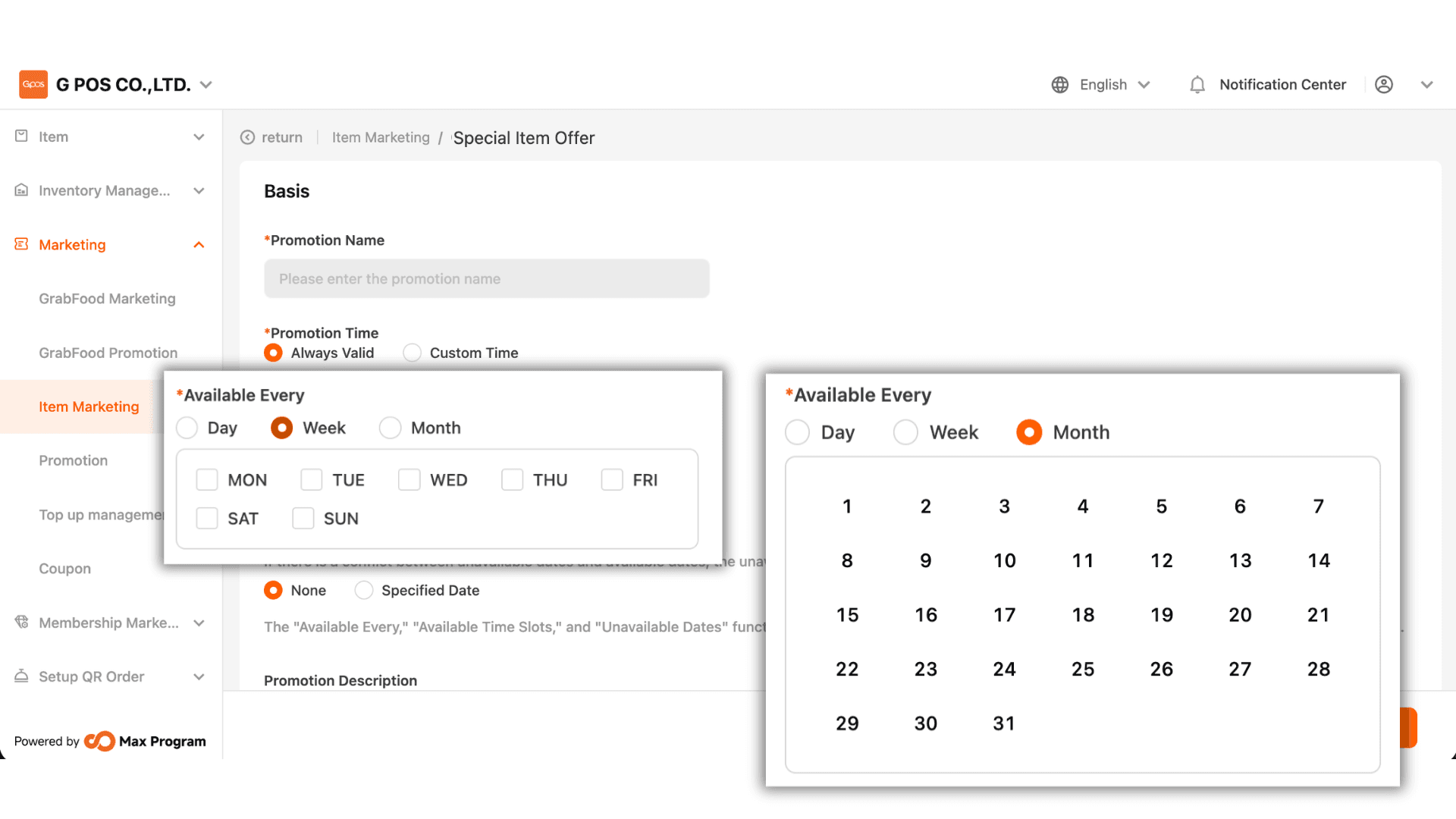Select Day radio in calendar popup
The height and width of the screenshot is (819, 1456).
(x=797, y=432)
